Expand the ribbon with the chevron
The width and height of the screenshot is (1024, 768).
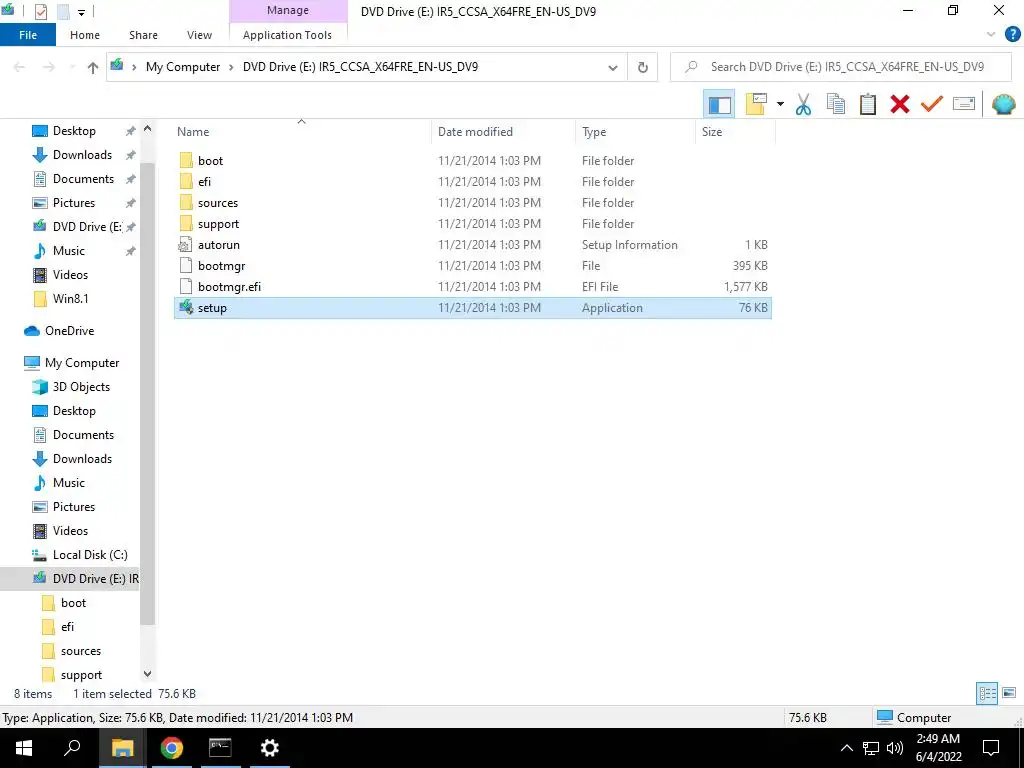click(x=991, y=35)
